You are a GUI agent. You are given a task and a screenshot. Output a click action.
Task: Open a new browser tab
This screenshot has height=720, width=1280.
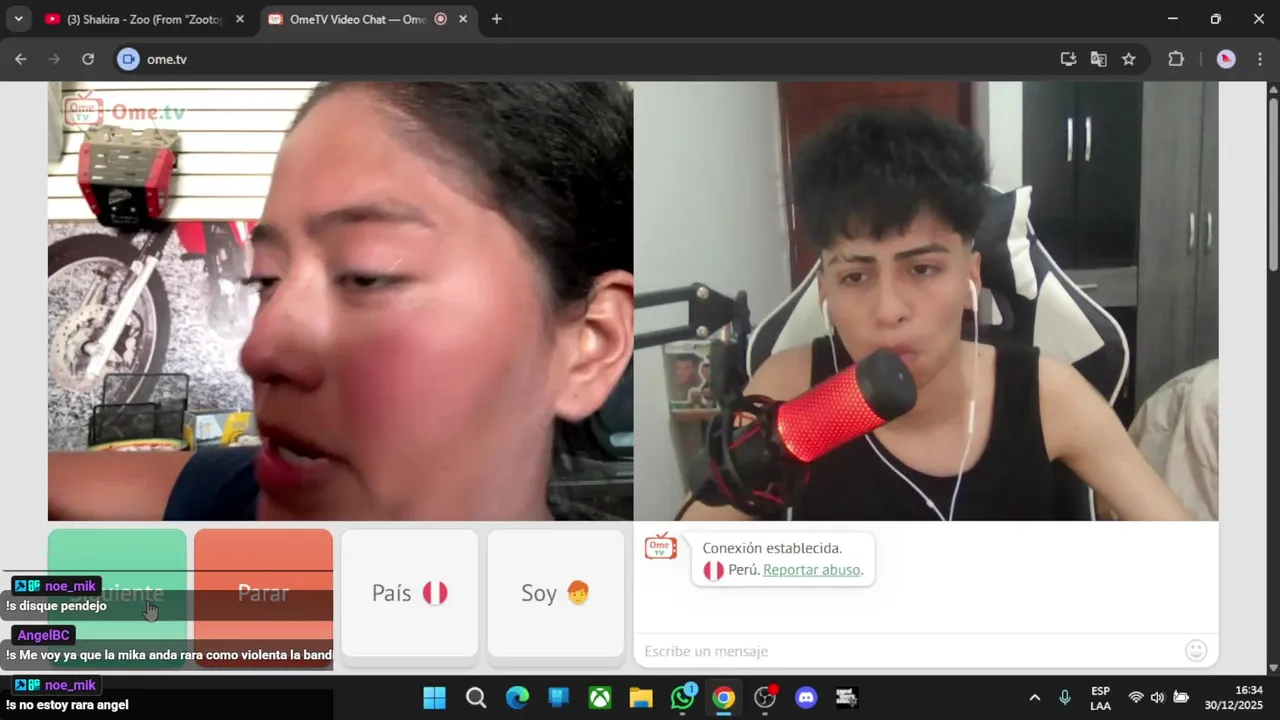496,19
